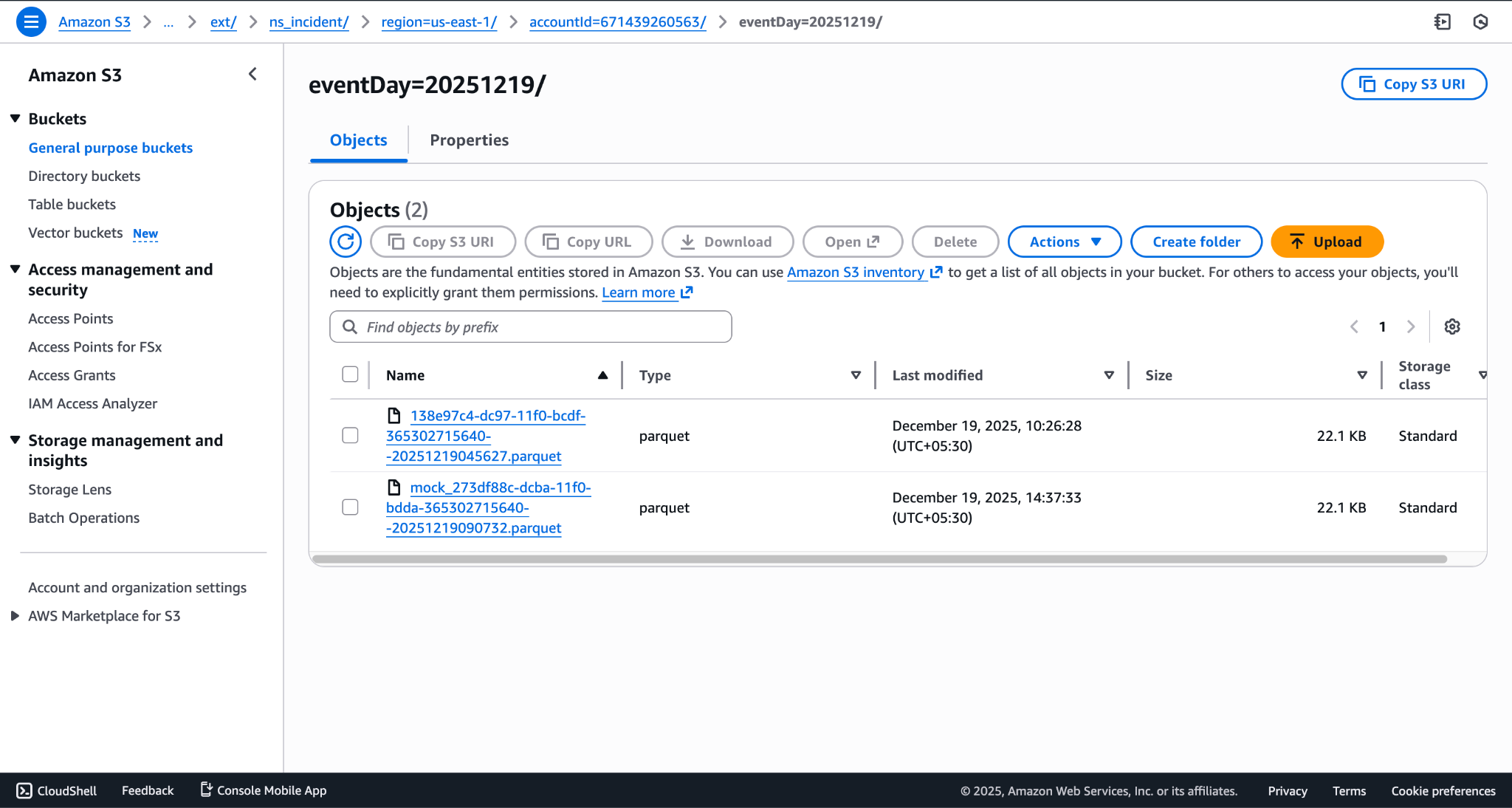Go to previous page of objects
The width and height of the screenshot is (1512, 808).
1354,326
